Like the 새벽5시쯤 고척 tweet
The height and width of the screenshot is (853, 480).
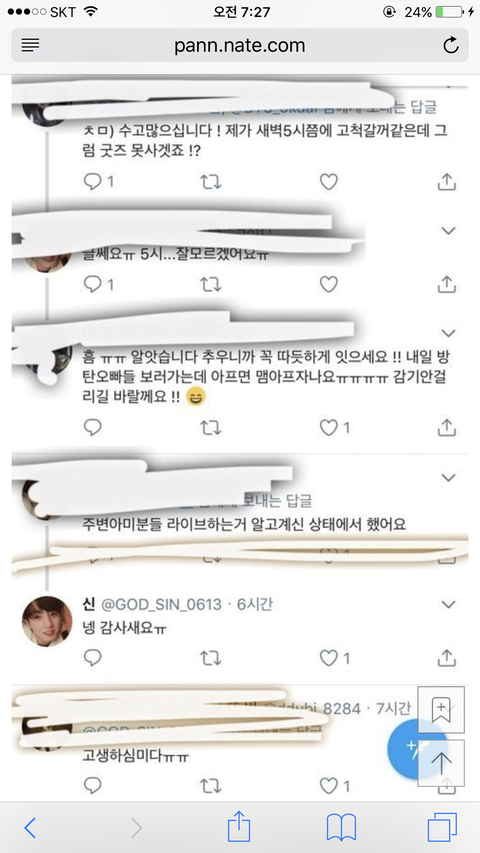[329, 182]
